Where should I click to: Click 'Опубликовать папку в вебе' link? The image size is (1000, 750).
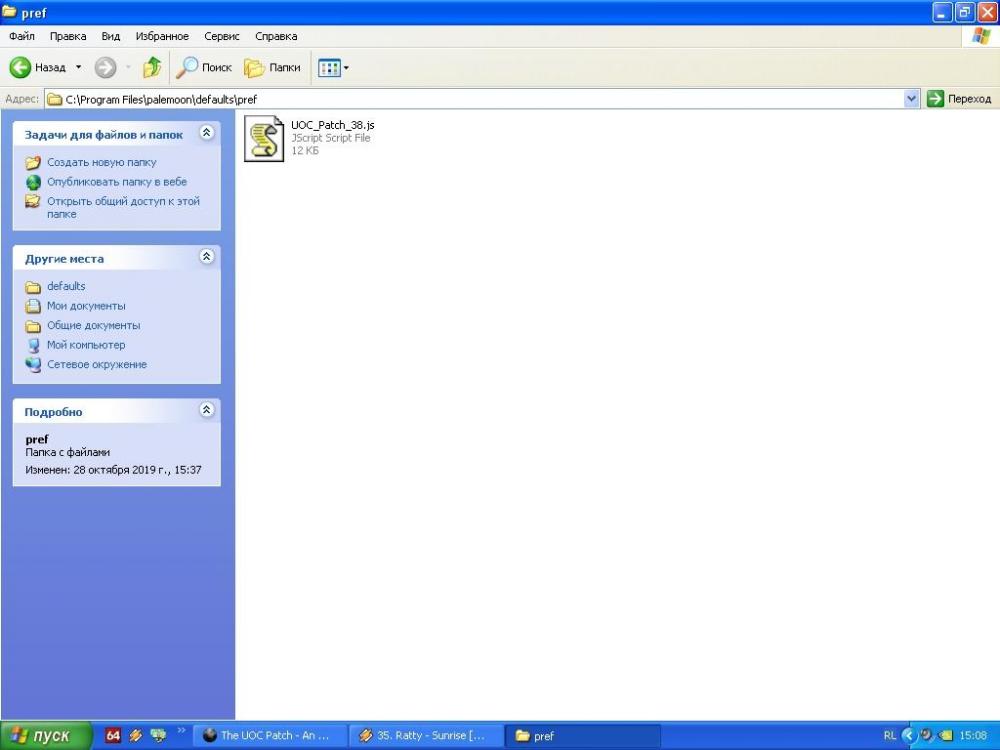click(116, 182)
